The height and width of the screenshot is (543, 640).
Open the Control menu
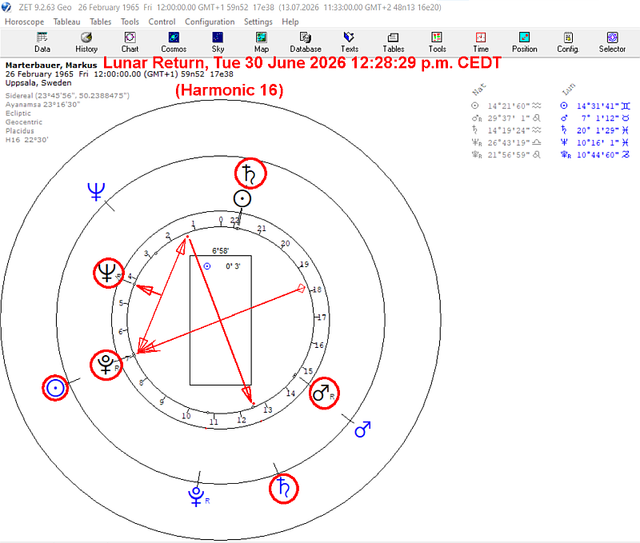coord(162,22)
